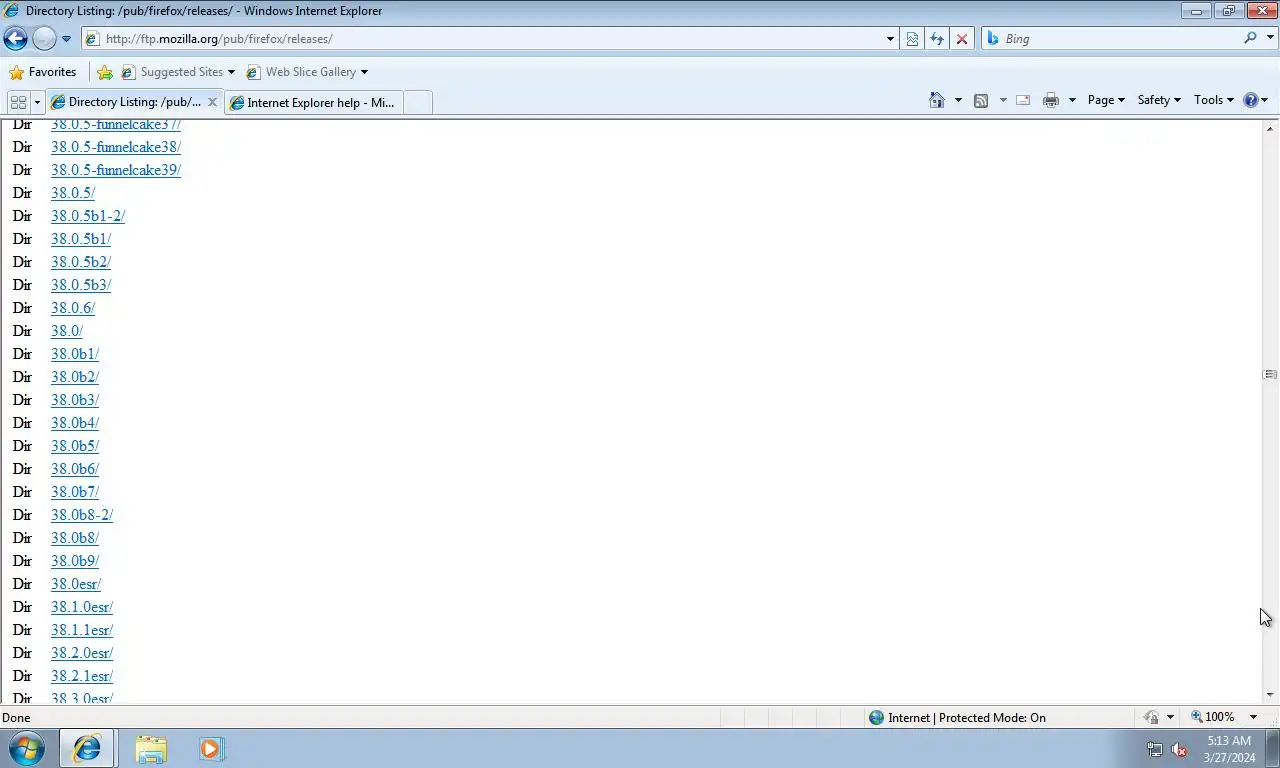
Task: Click the muted volume tray icon
Action: tap(1179, 749)
